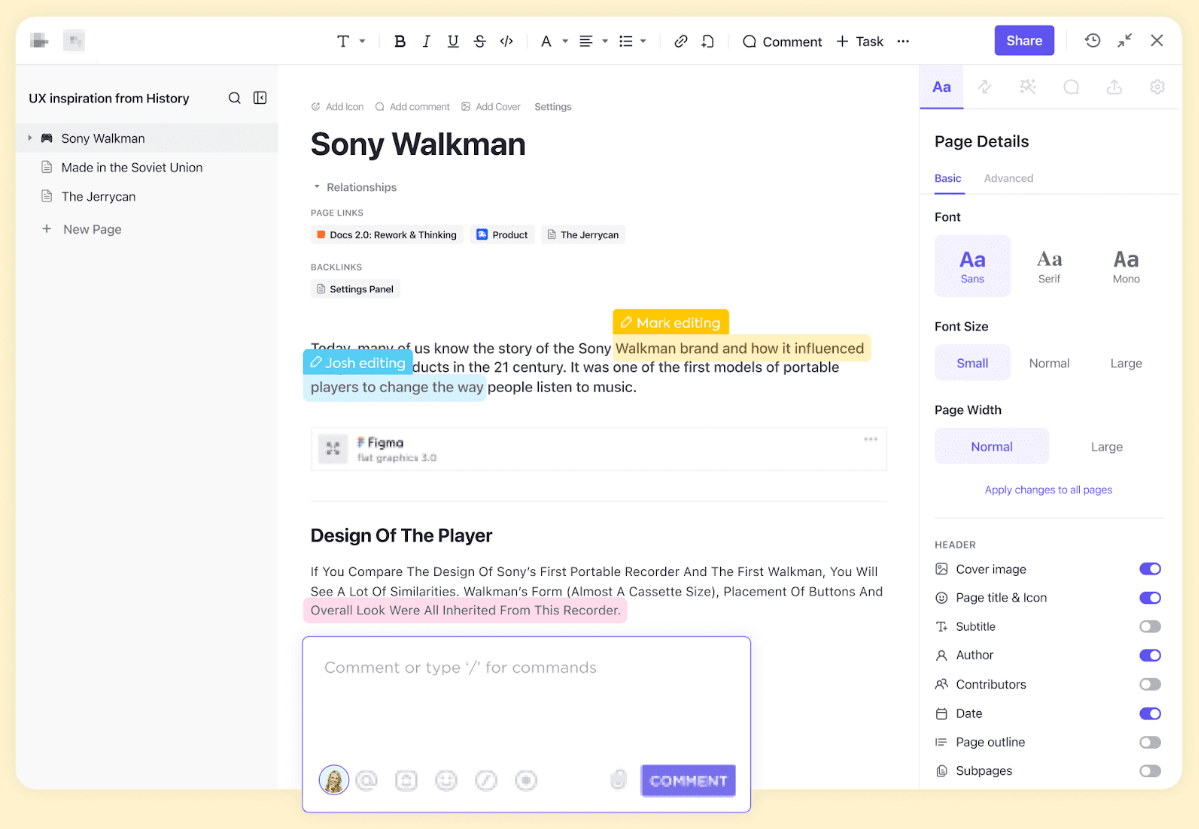Open the sharing/export panel icon

(1114, 87)
